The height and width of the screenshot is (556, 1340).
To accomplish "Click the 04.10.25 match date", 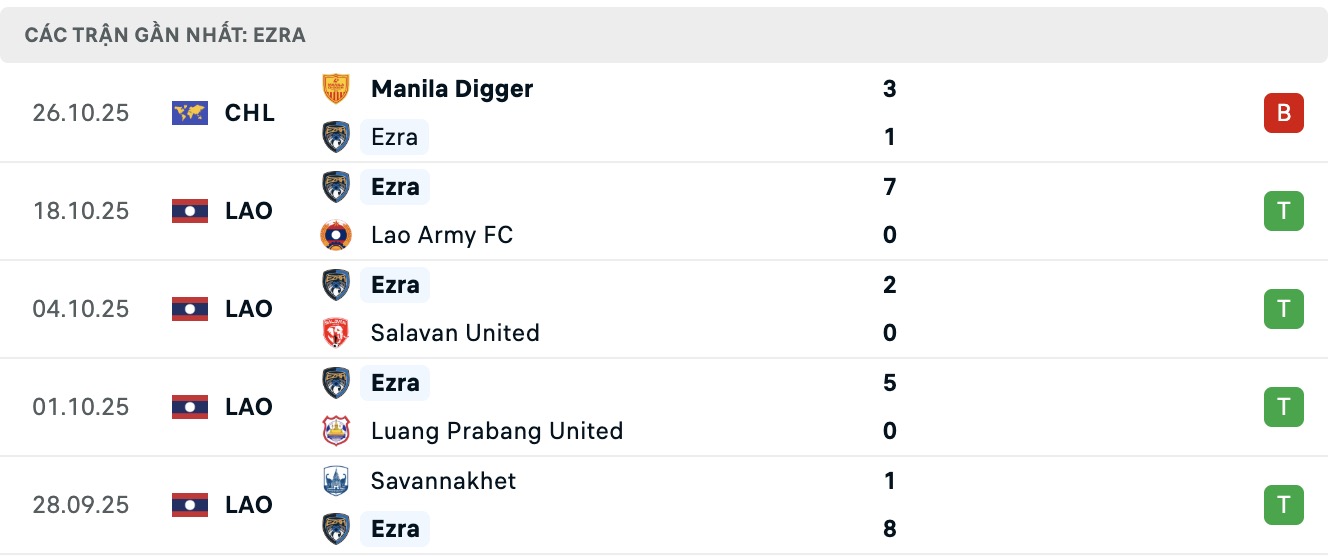I will (80, 309).
